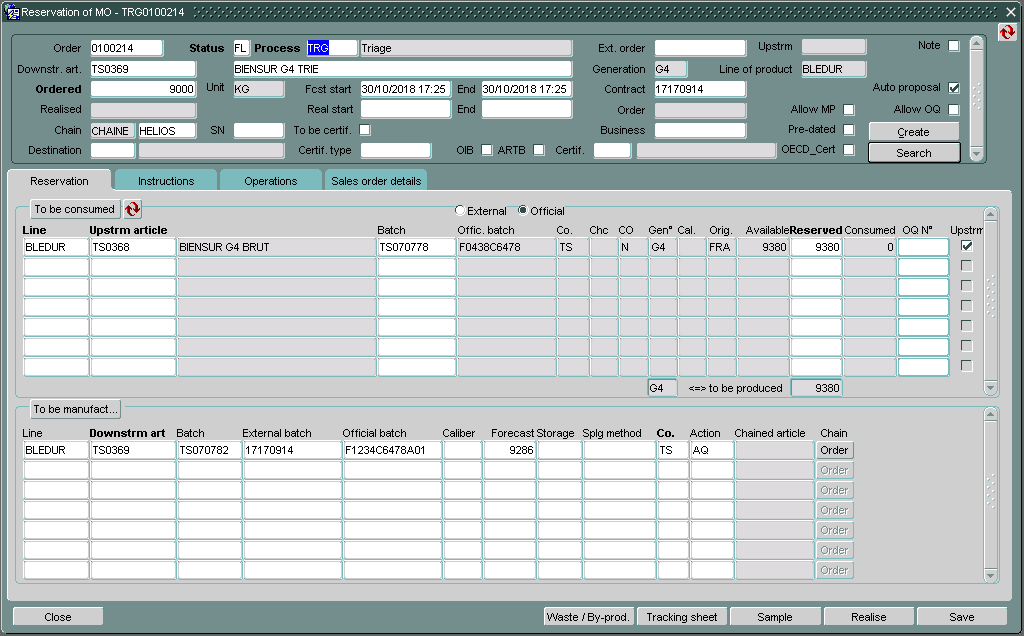
Task: Click the Order number field 0100214
Action: pyautogui.click(x=127, y=48)
